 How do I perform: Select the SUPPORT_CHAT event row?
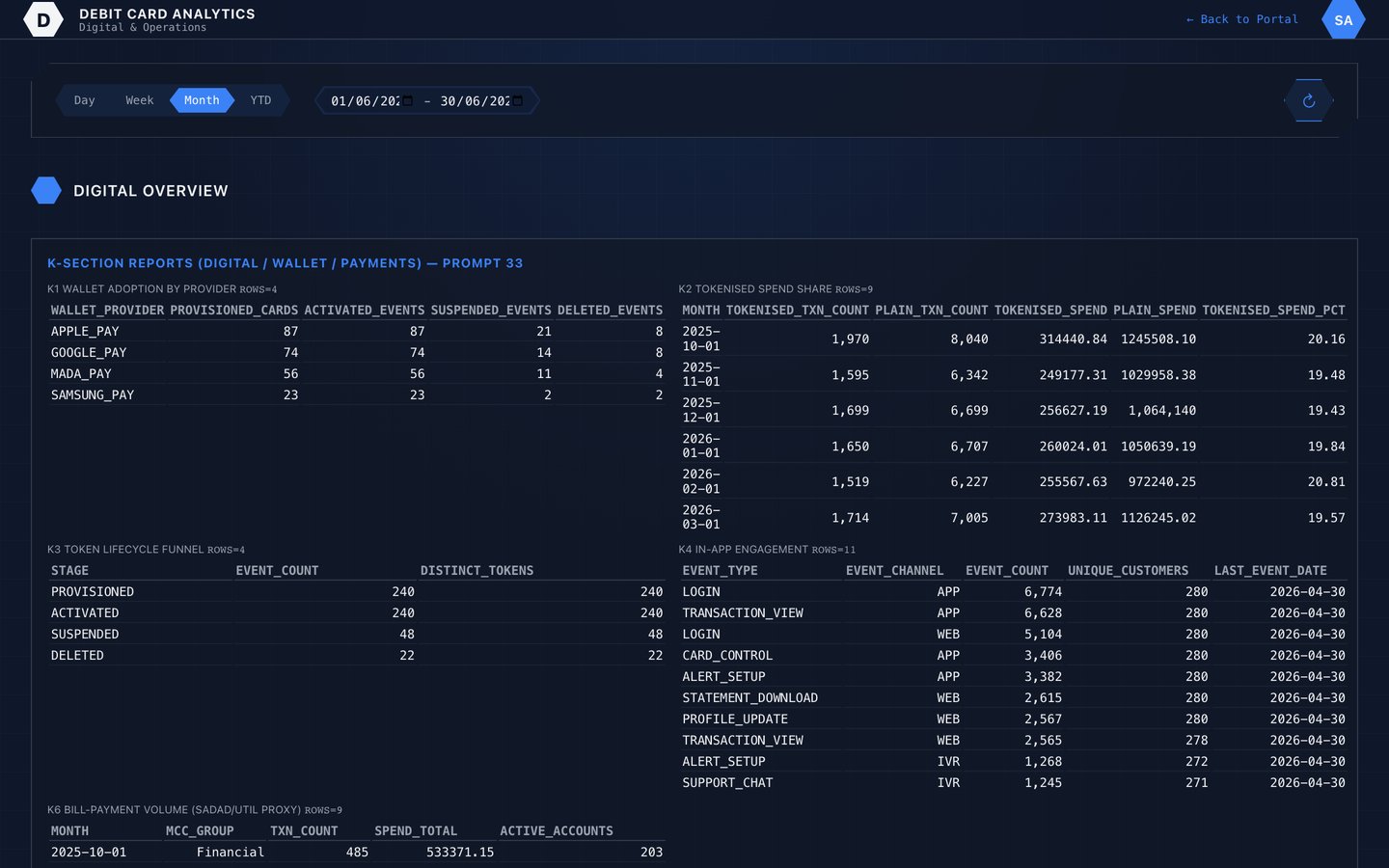coord(1014,783)
